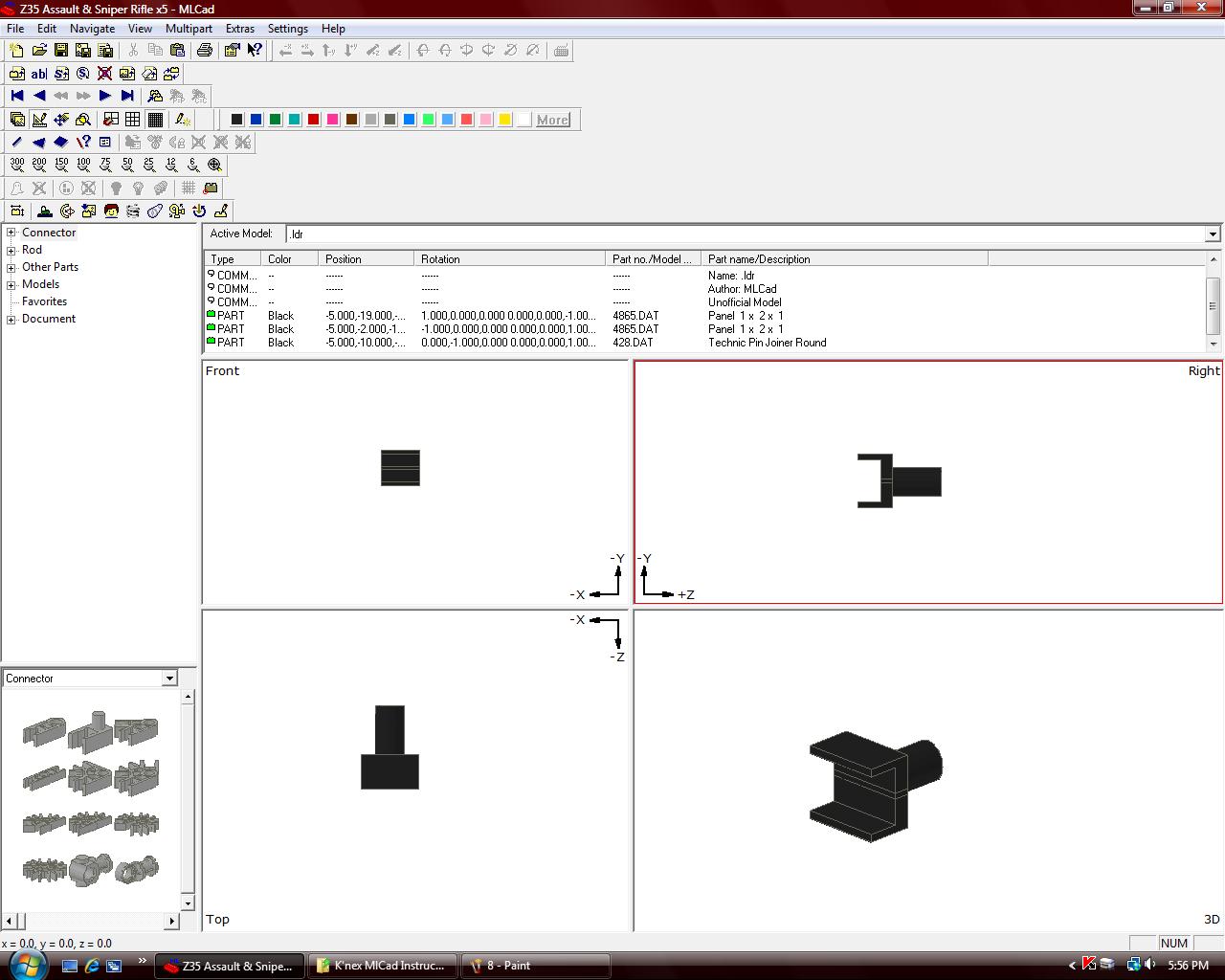1225x980 pixels.
Task: Pick the yellow color swatch
Action: [504, 120]
